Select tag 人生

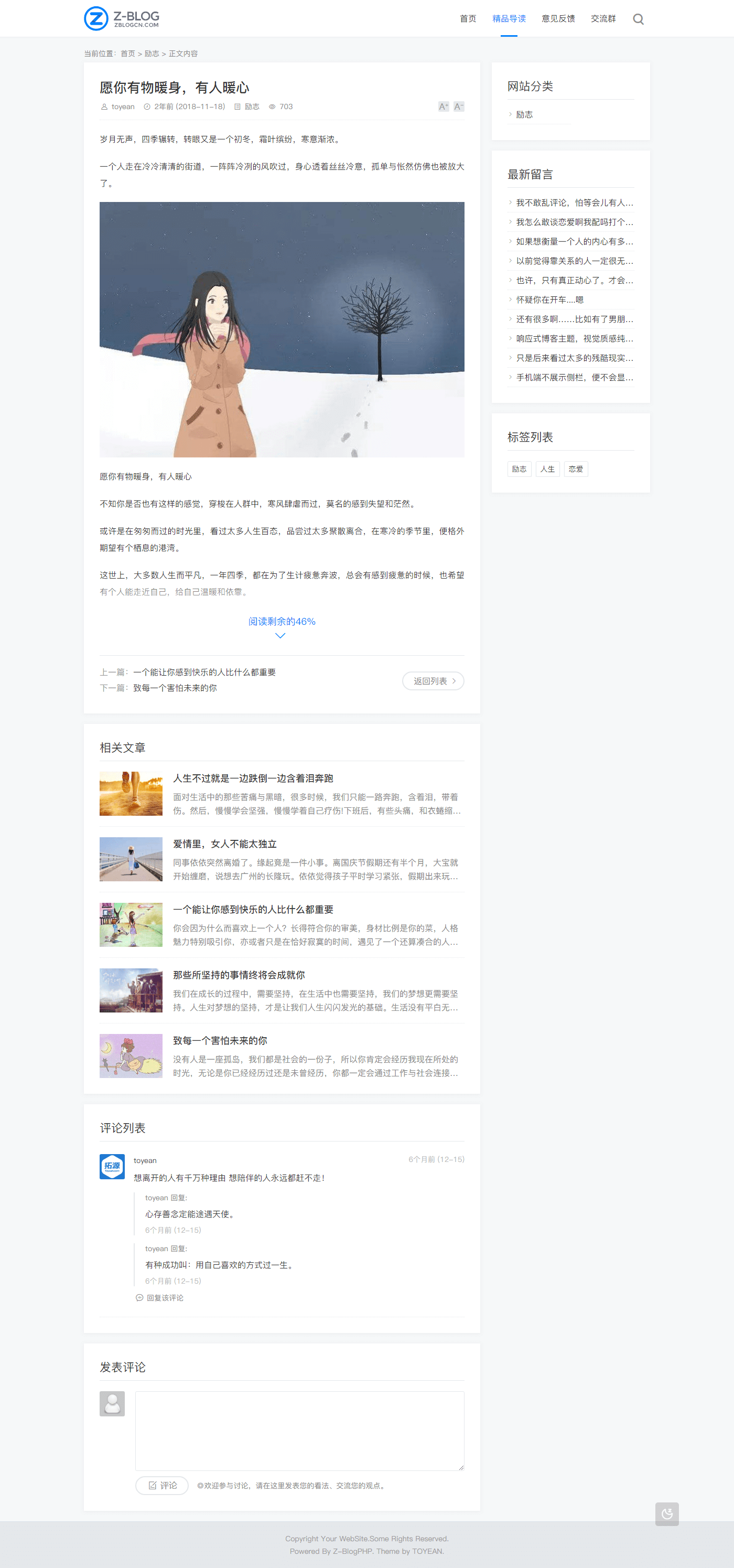(548, 468)
